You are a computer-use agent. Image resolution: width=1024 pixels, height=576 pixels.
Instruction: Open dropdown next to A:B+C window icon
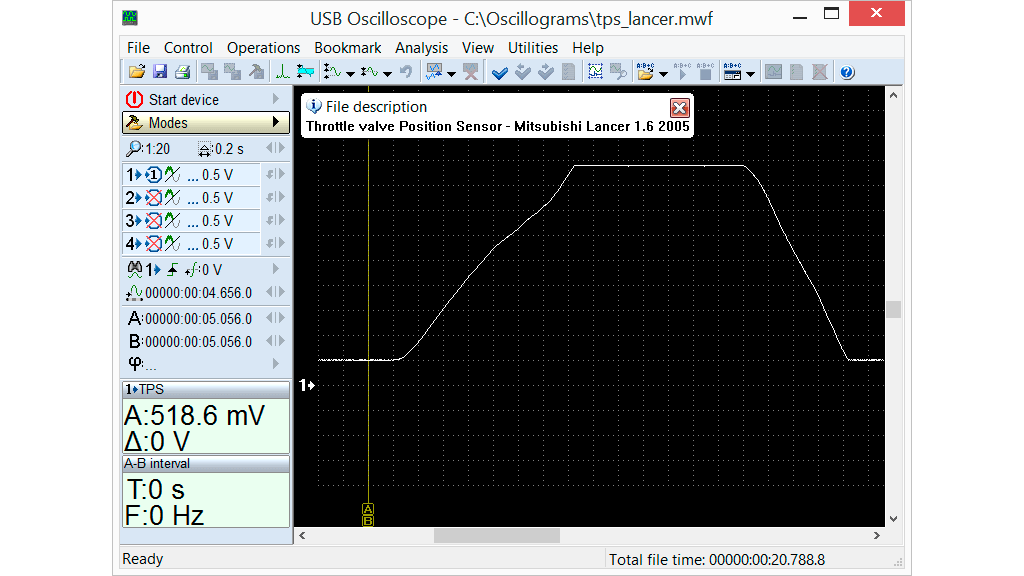click(x=750, y=73)
